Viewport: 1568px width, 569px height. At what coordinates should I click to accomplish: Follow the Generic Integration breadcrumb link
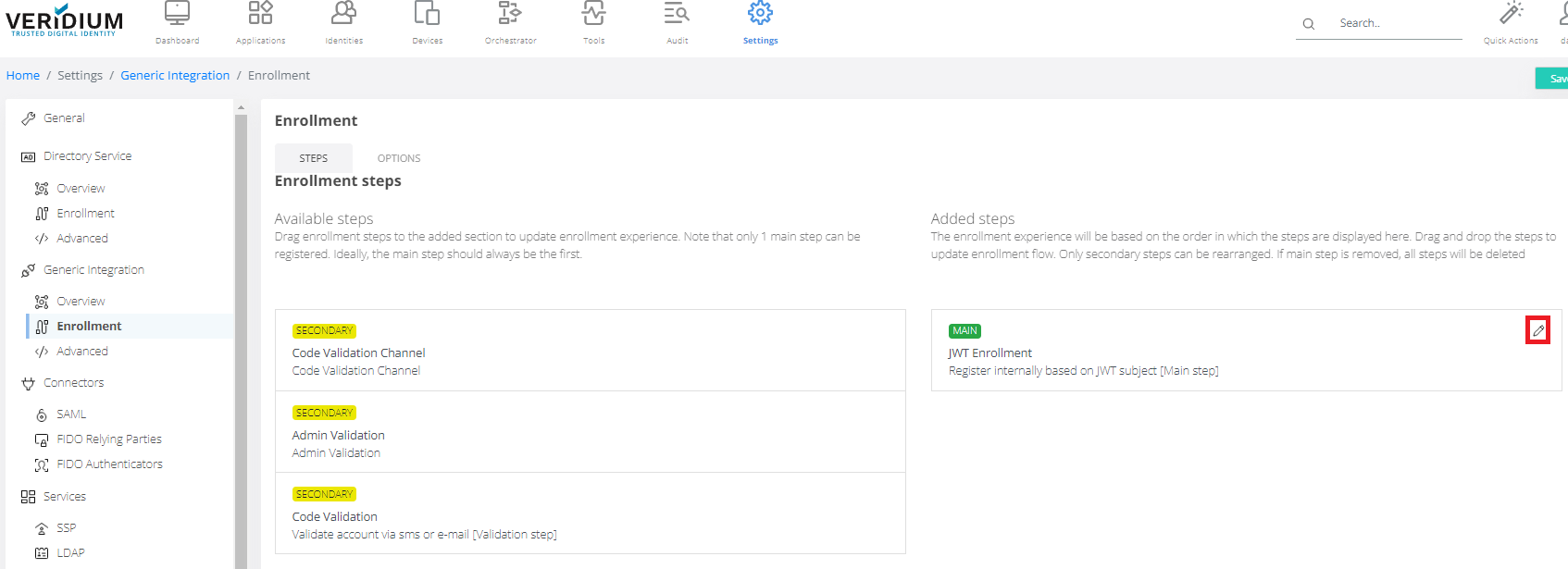[x=175, y=76]
